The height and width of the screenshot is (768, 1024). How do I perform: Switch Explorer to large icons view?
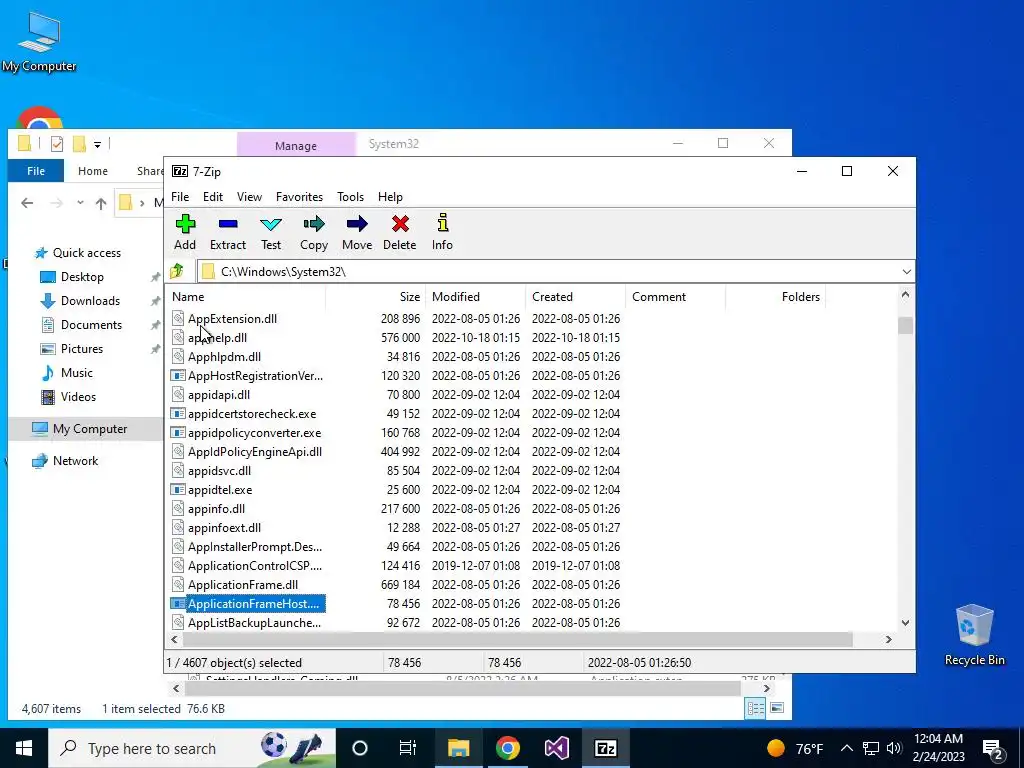click(776, 708)
